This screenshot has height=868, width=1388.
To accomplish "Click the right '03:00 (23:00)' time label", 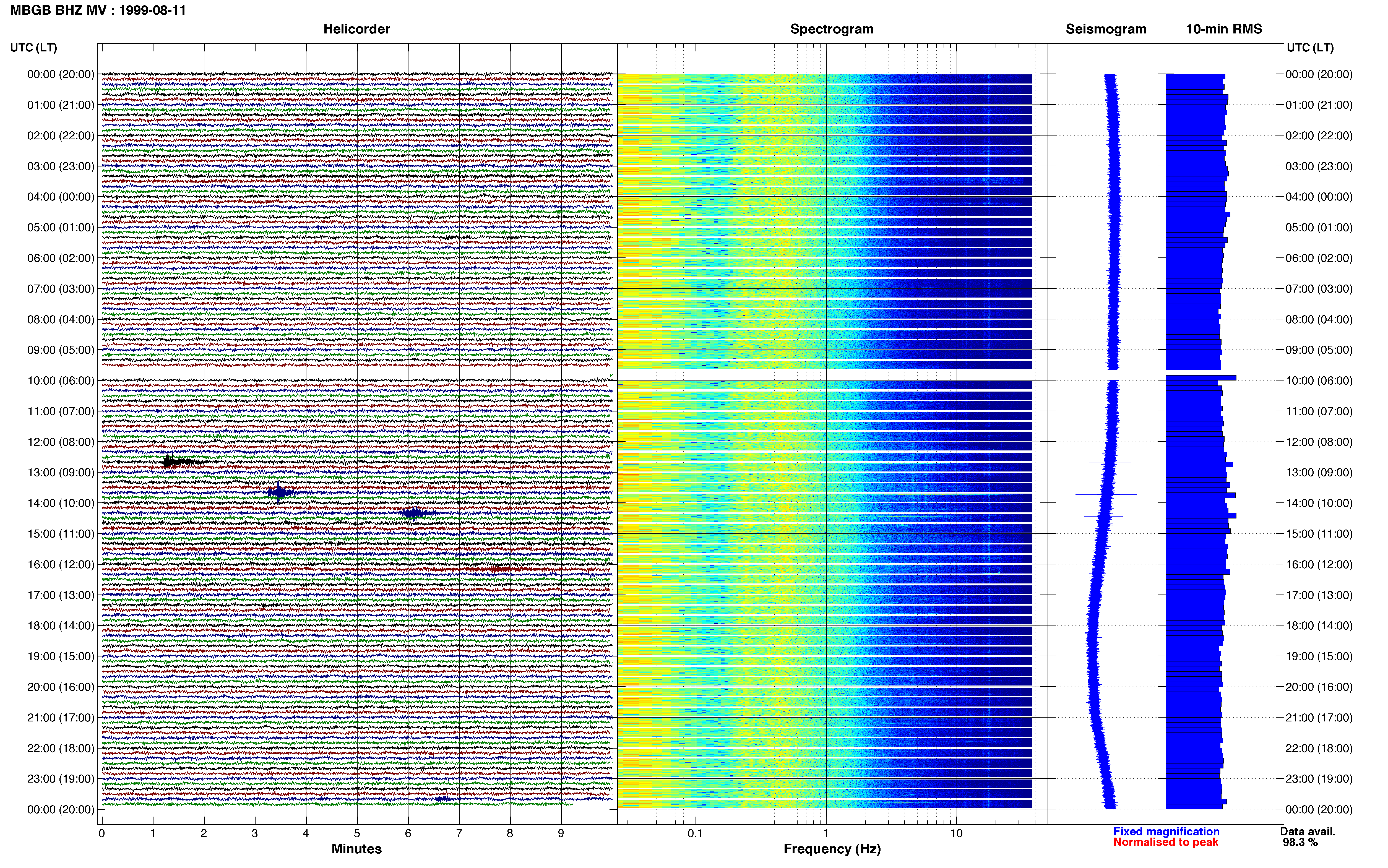I will click(x=1319, y=166).
